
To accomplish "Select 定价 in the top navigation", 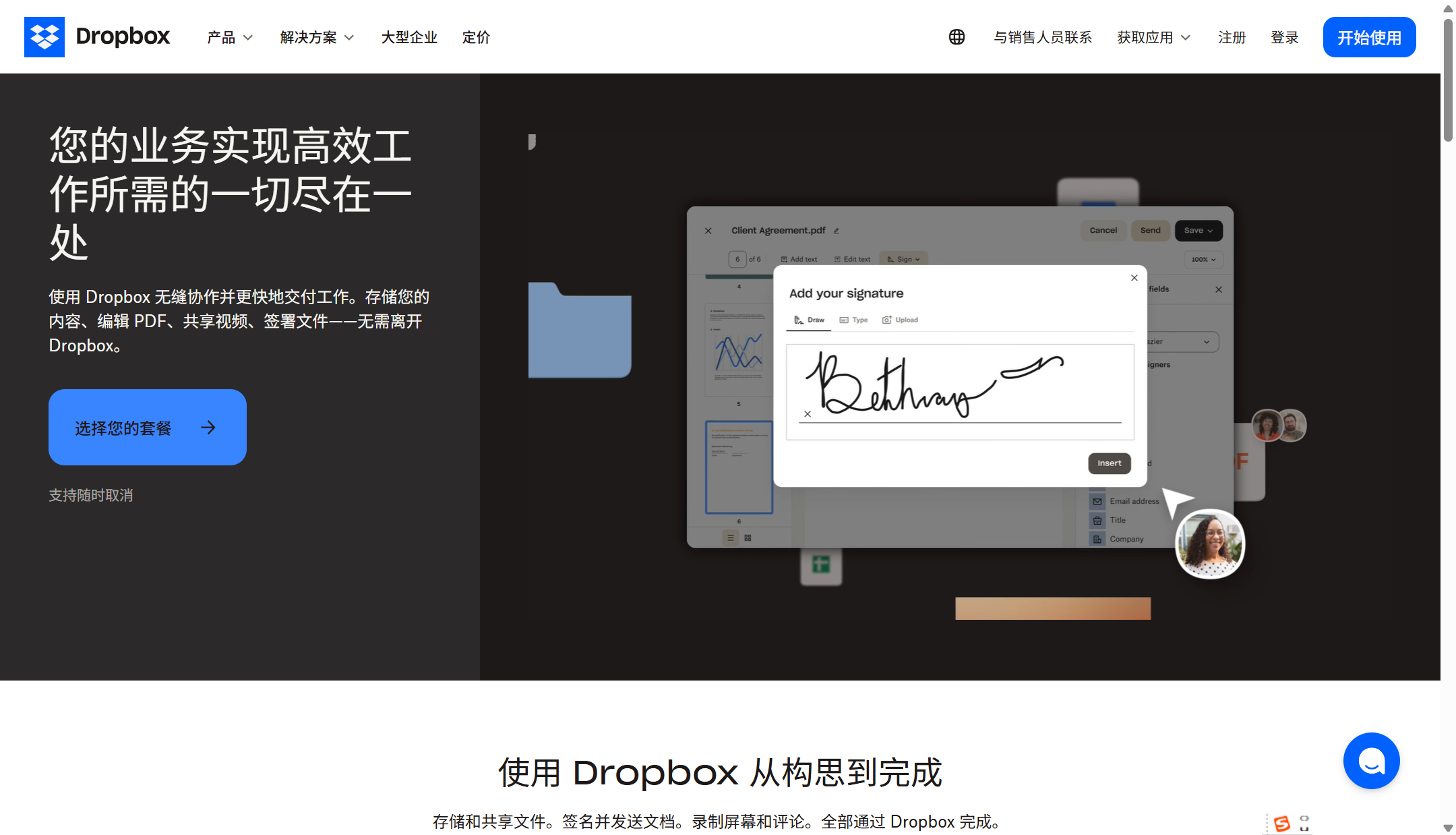I will coord(475,37).
